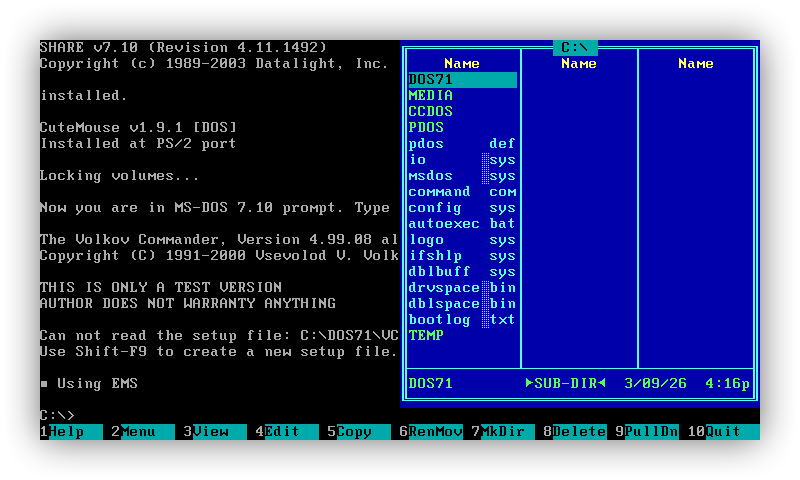Click the middle column Name header
800x480 pixels.
point(579,63)
